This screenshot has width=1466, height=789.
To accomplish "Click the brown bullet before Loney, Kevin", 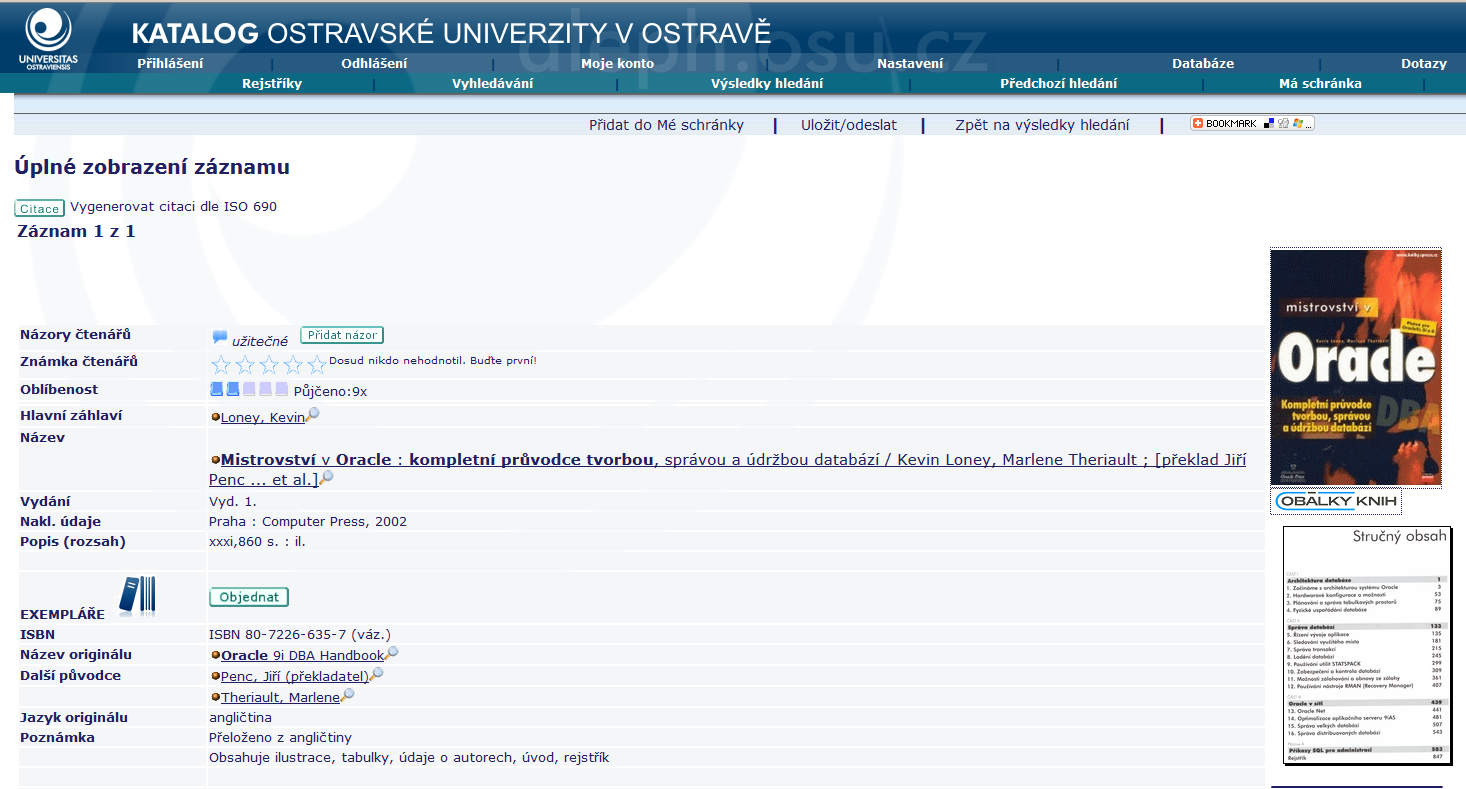I will point(215,418).
